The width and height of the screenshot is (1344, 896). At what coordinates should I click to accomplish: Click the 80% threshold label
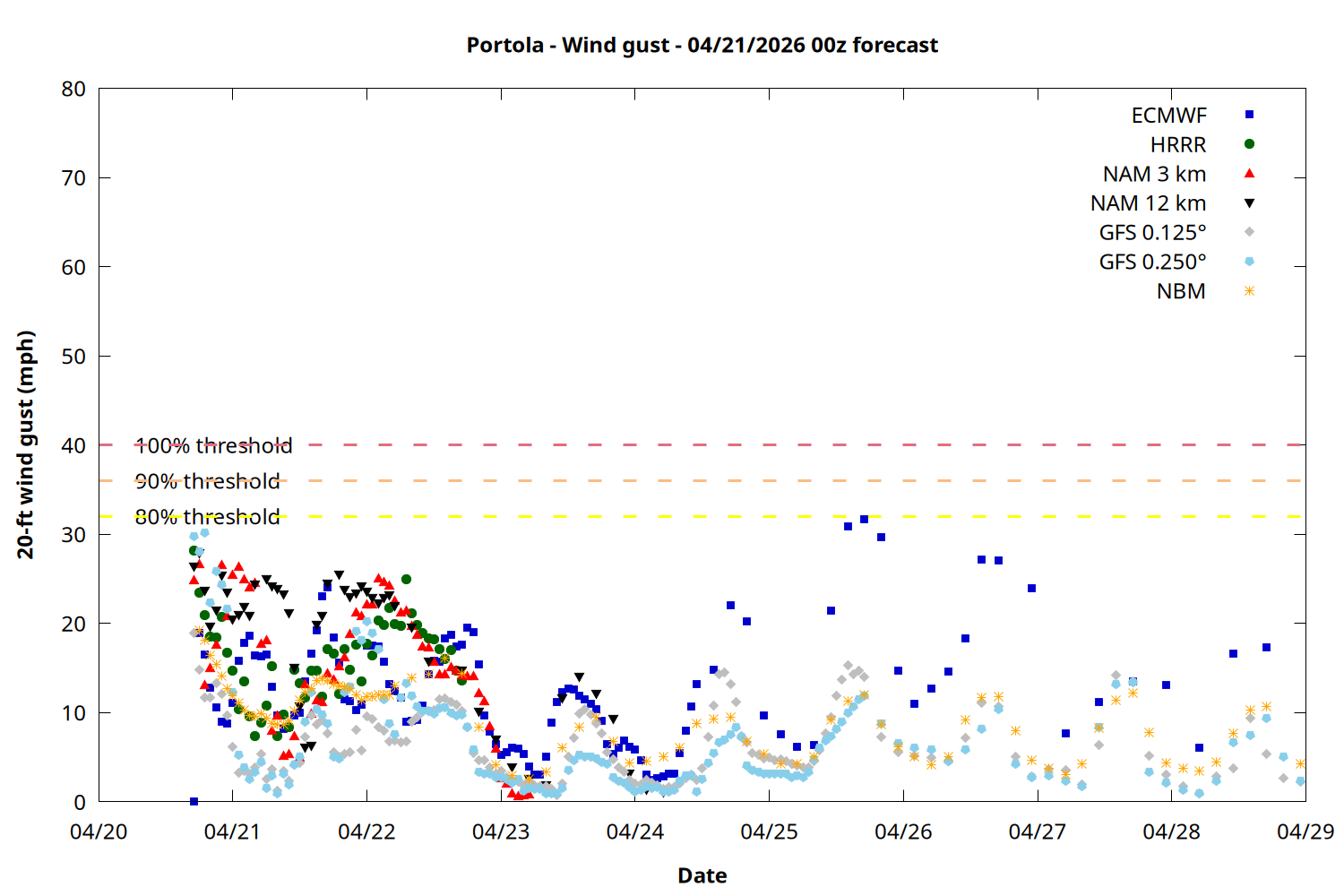207,517
